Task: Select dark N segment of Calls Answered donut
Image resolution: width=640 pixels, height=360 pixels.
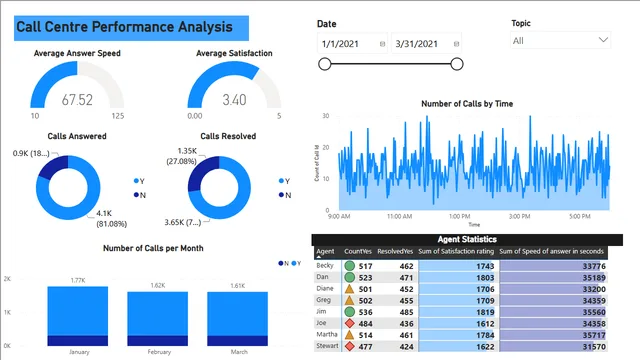Action: pos(55,168)
